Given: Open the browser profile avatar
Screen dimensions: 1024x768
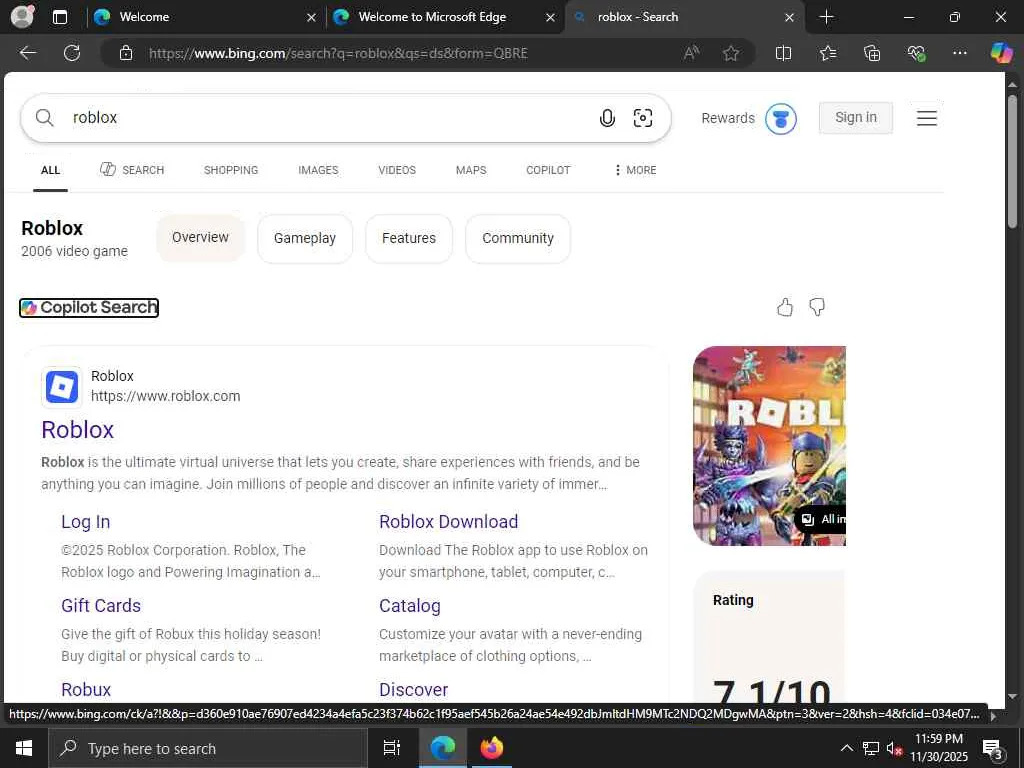Looking at the screenshot, I should click(x=22, y=16).
